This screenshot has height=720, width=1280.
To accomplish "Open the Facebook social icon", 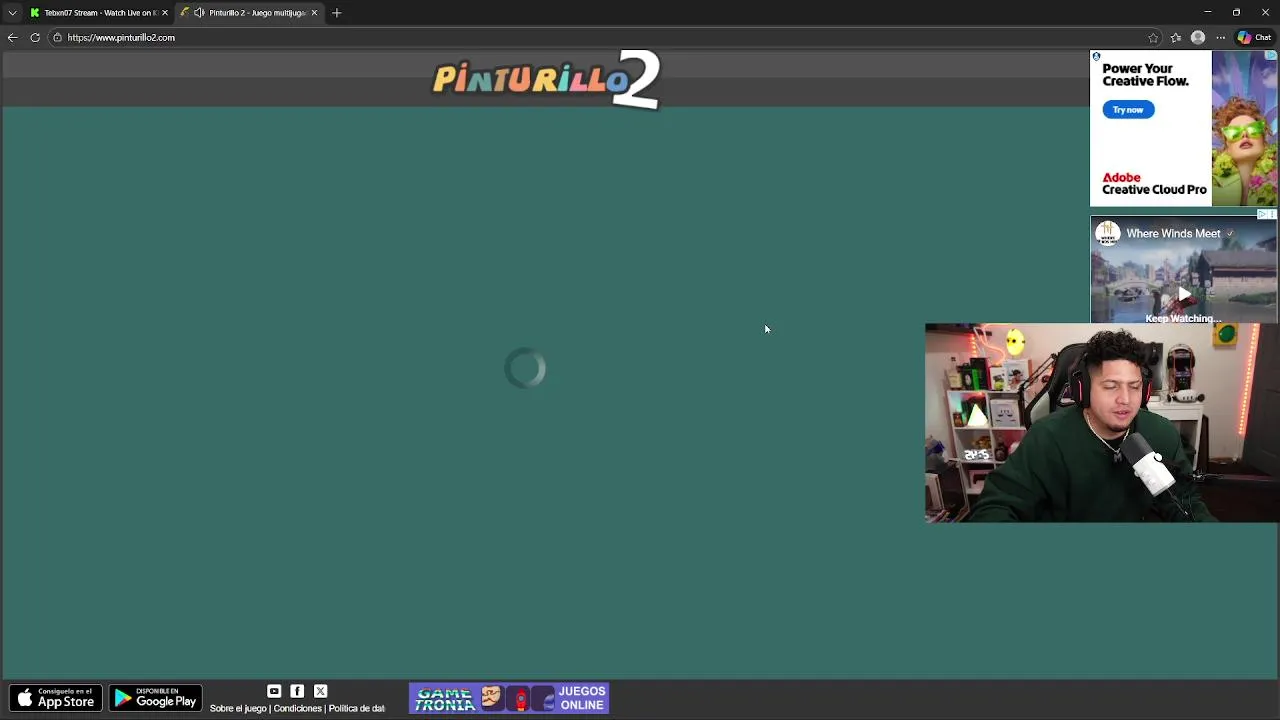I will [x=297, y=691].
